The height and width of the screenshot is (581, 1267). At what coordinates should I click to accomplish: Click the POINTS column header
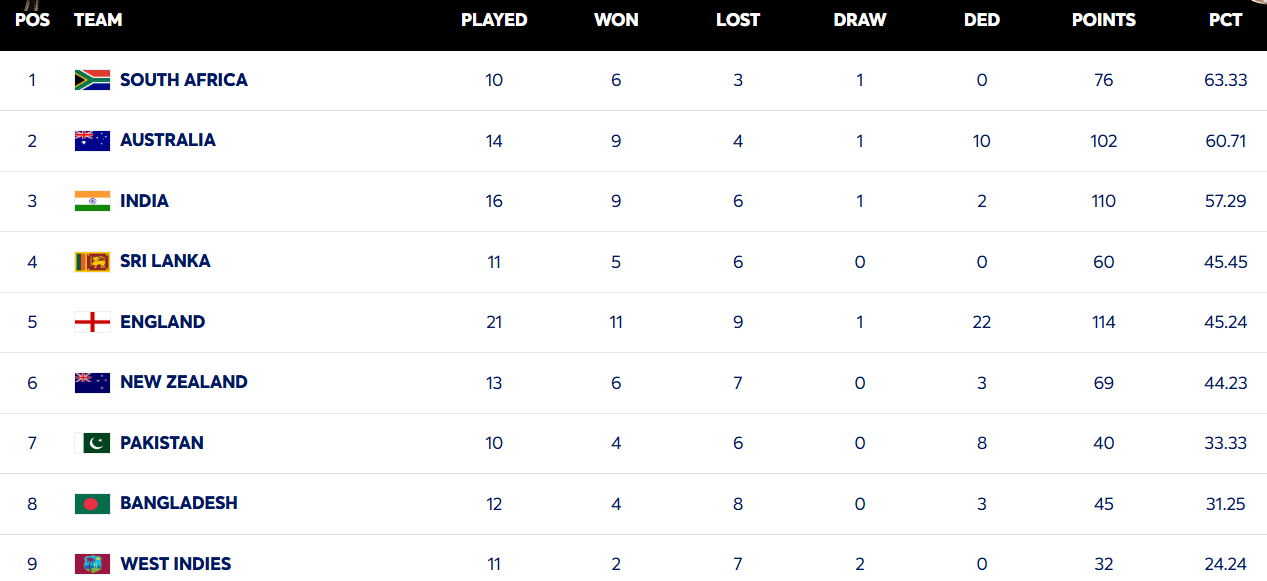1103,20
